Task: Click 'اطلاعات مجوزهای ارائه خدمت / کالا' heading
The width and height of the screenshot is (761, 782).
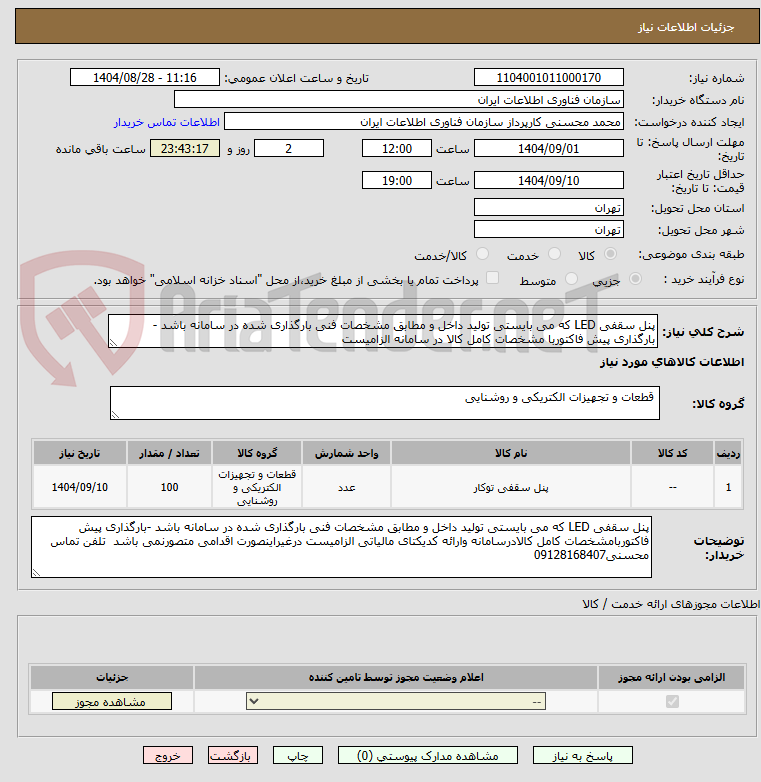Action: [671, 604]
